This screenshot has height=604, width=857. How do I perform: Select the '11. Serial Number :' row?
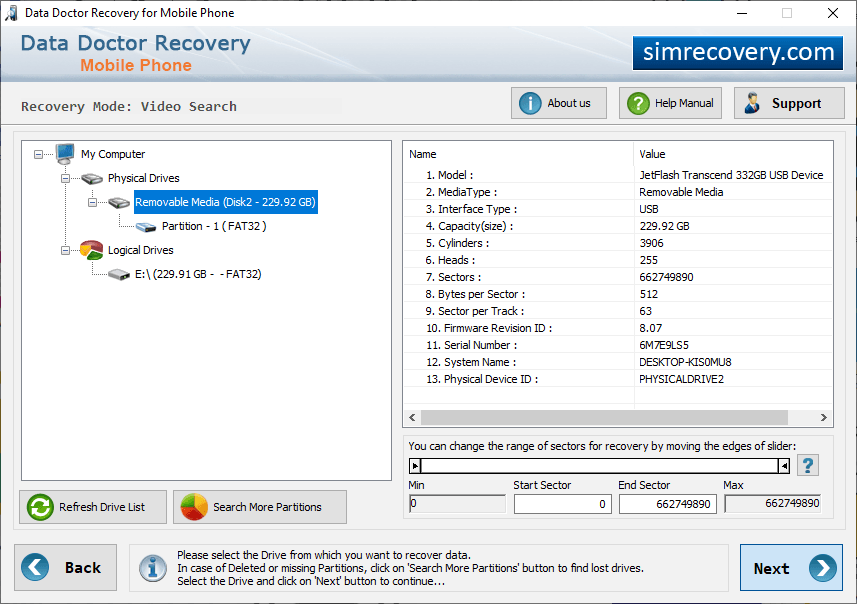[x=618, y=345]
